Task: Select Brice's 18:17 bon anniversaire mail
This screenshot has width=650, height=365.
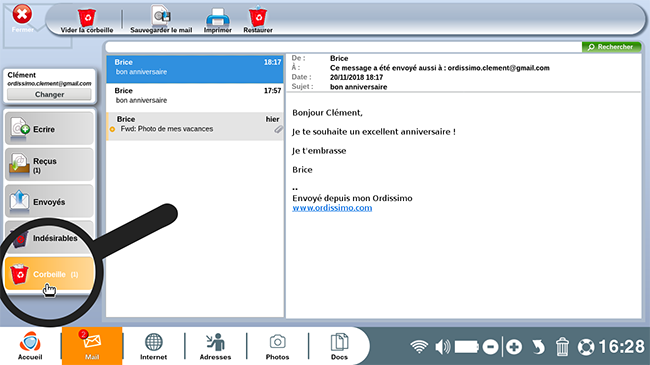Action: click(x=195, y=69)
